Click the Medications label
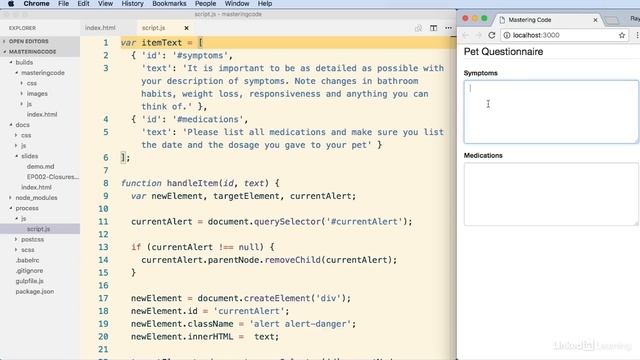640x360 pixels. 483,156
